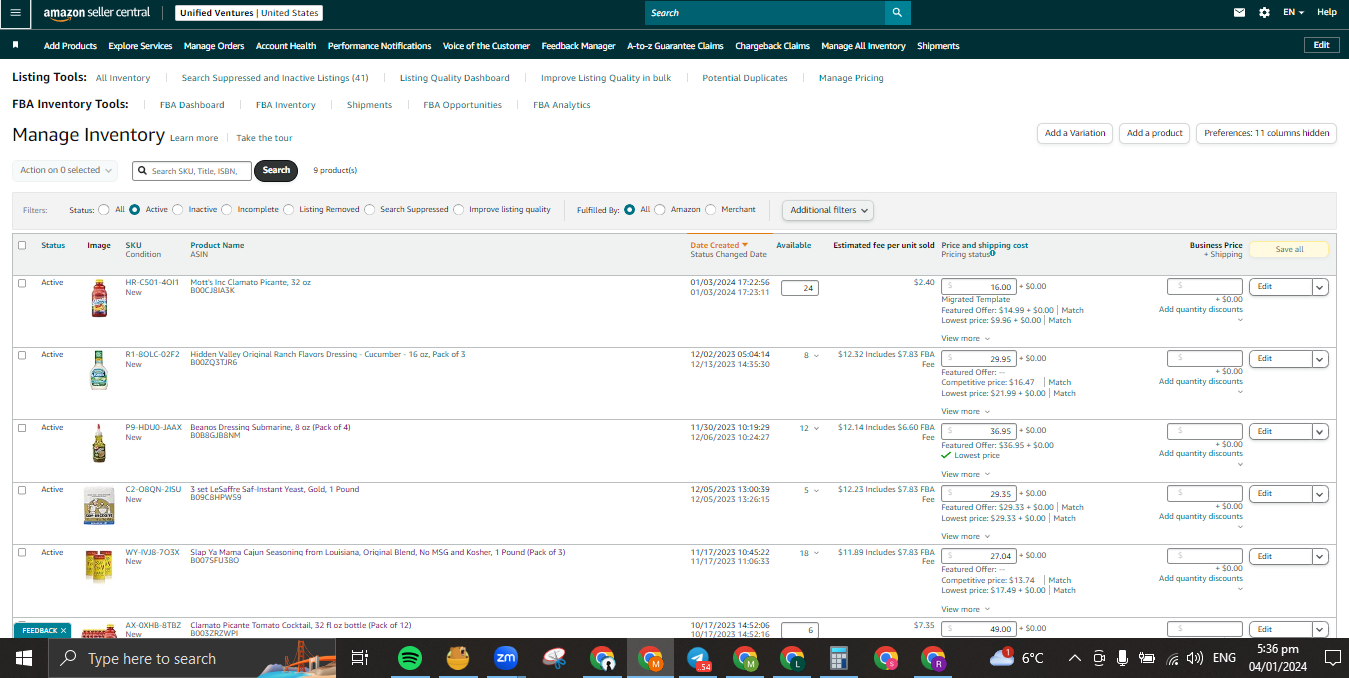Open the settings gear icon
The height and width of the screenshot is (678, 1349).
pyautogui.click(x=1265, y=13)
